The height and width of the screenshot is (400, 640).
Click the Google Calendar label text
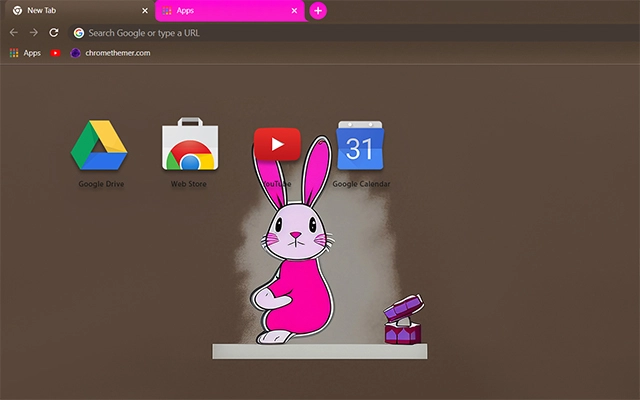click(361, 184)
